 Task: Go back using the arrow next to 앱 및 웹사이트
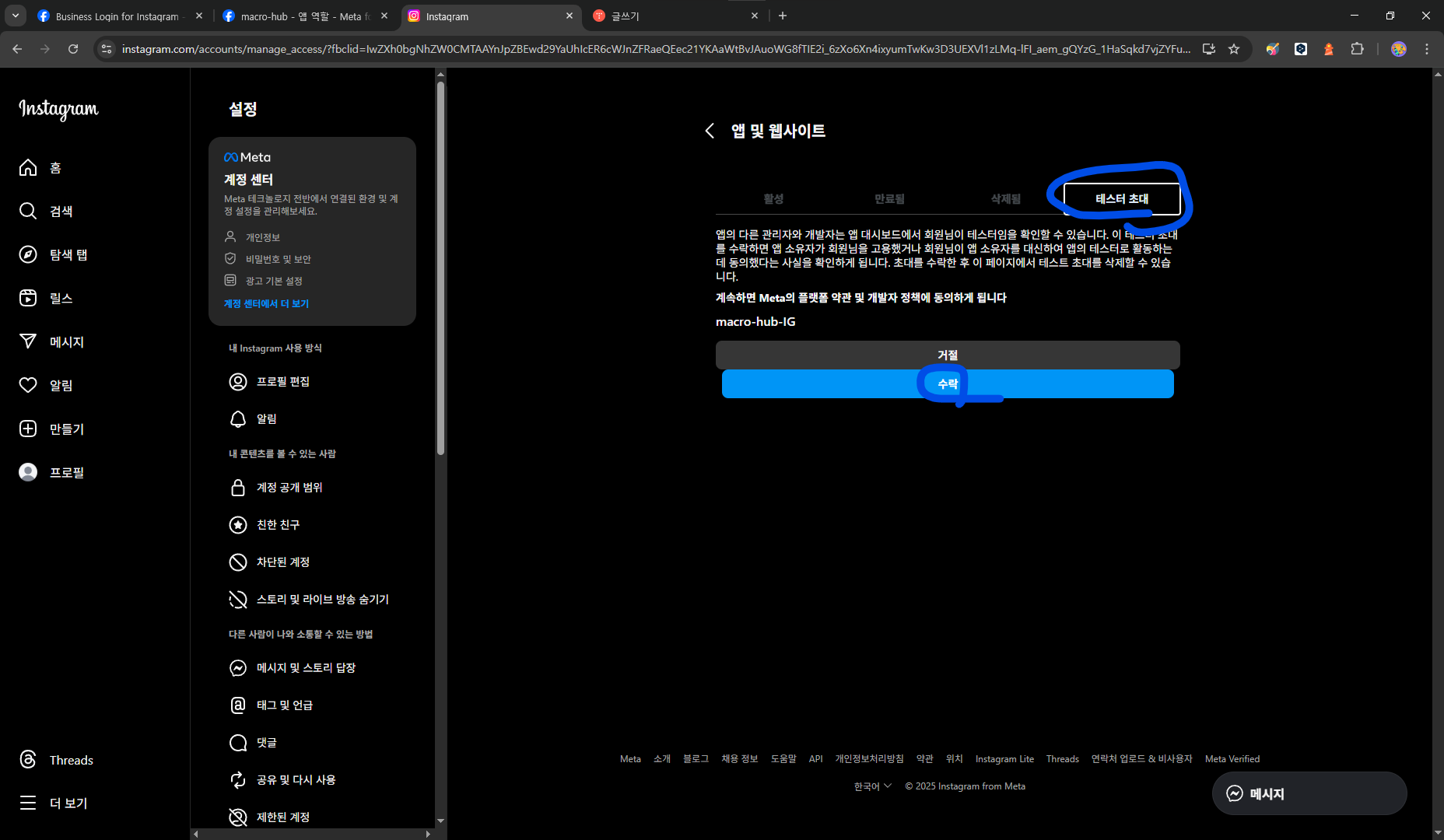pos(710,131)
